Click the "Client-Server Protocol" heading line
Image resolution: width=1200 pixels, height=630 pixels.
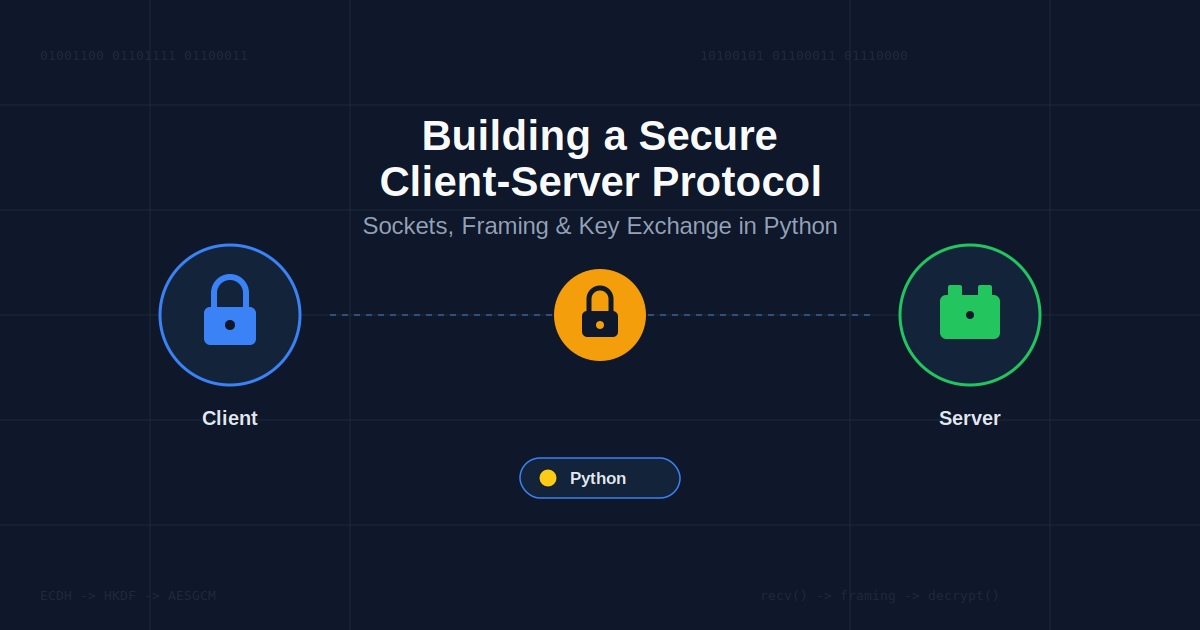point(600,182)
